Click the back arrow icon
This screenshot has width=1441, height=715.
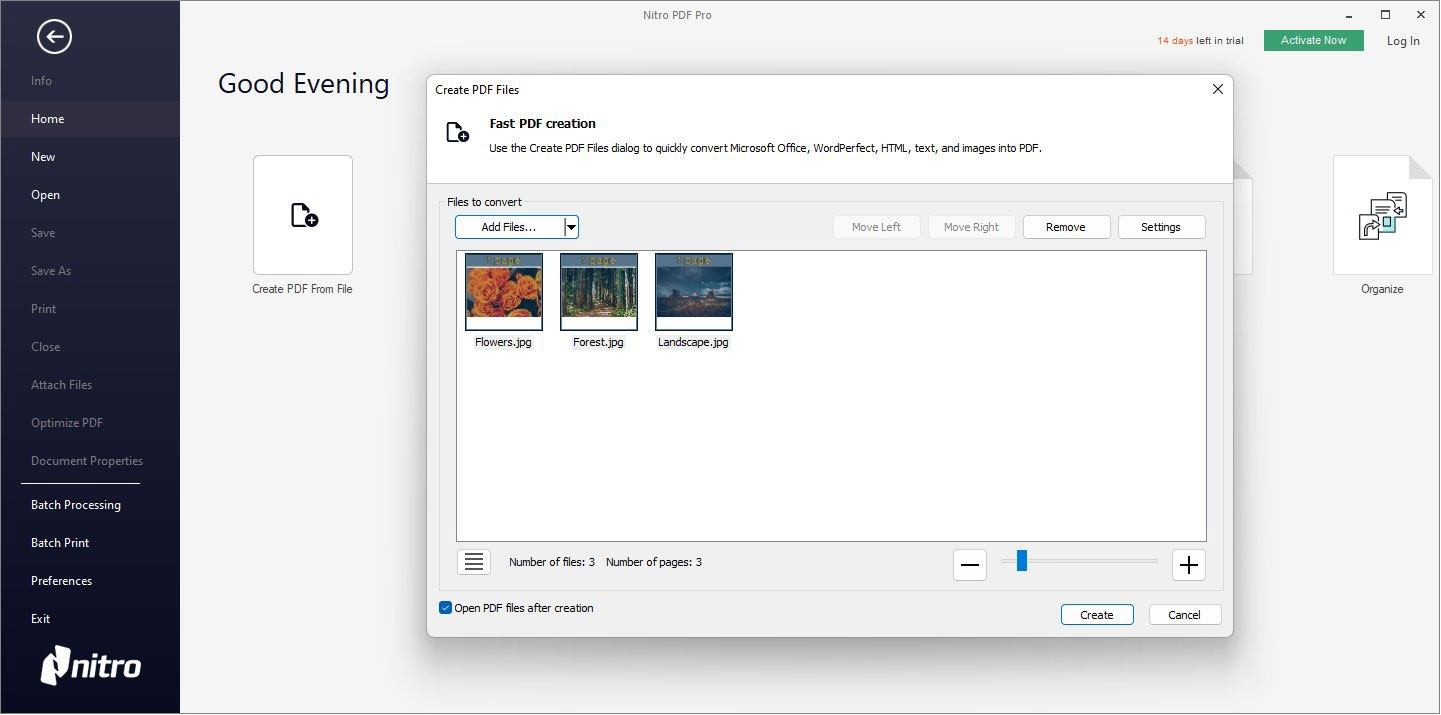pyautogui.click(x=54, y=38)
